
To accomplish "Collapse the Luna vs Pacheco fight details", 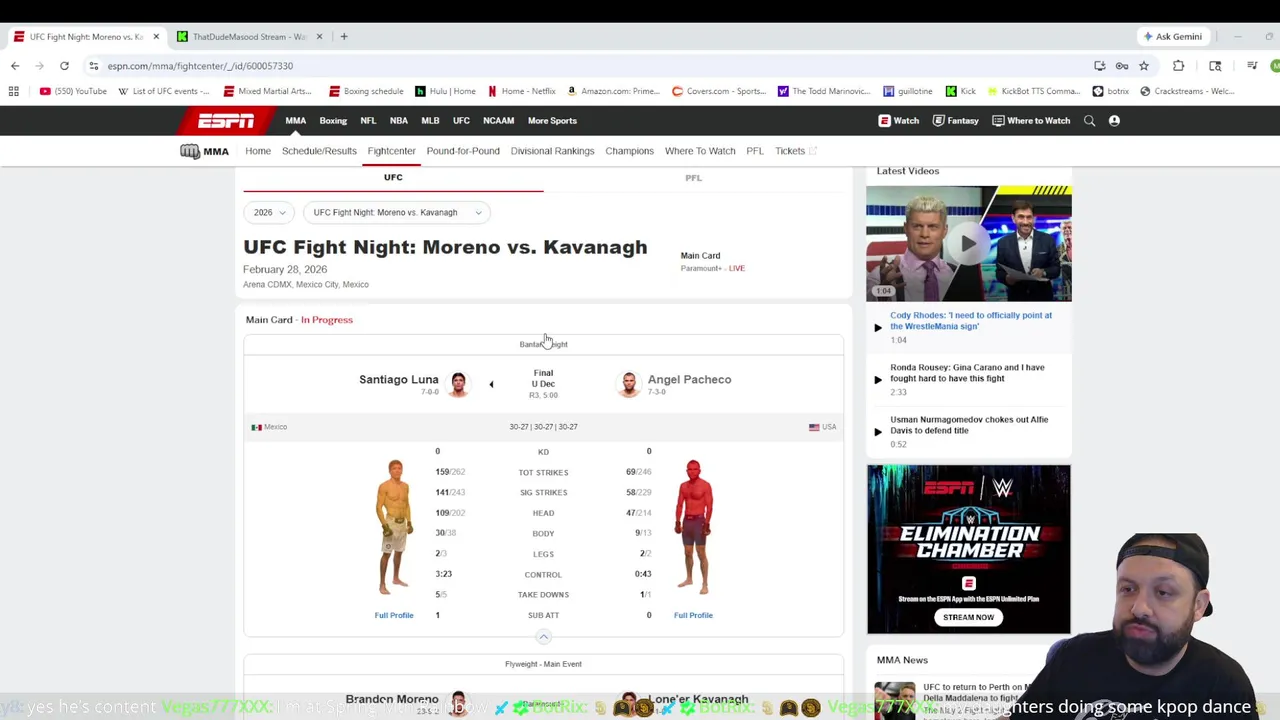I will [x=543, y=637].
